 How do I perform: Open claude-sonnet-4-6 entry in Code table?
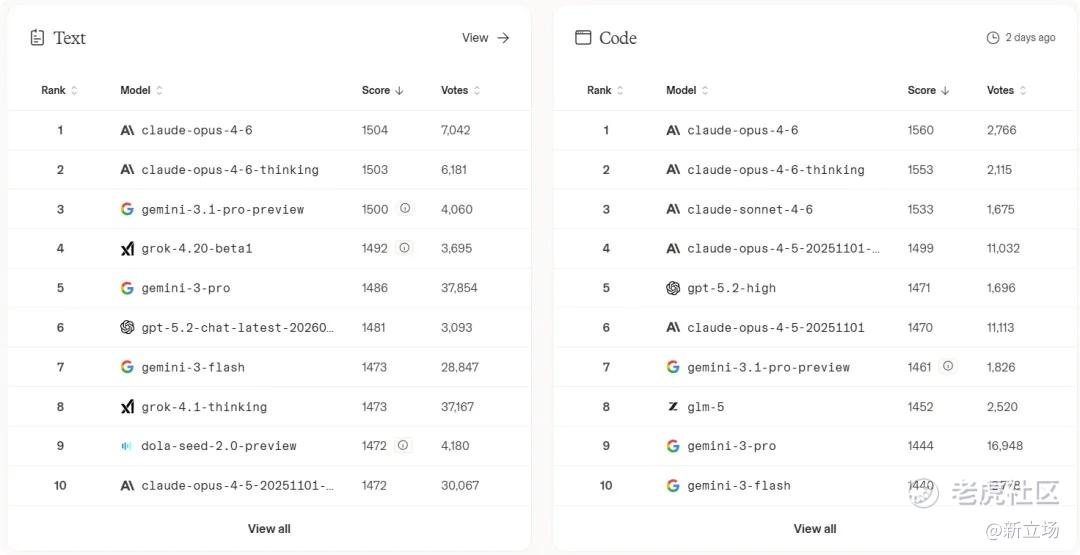click(749, 209)
